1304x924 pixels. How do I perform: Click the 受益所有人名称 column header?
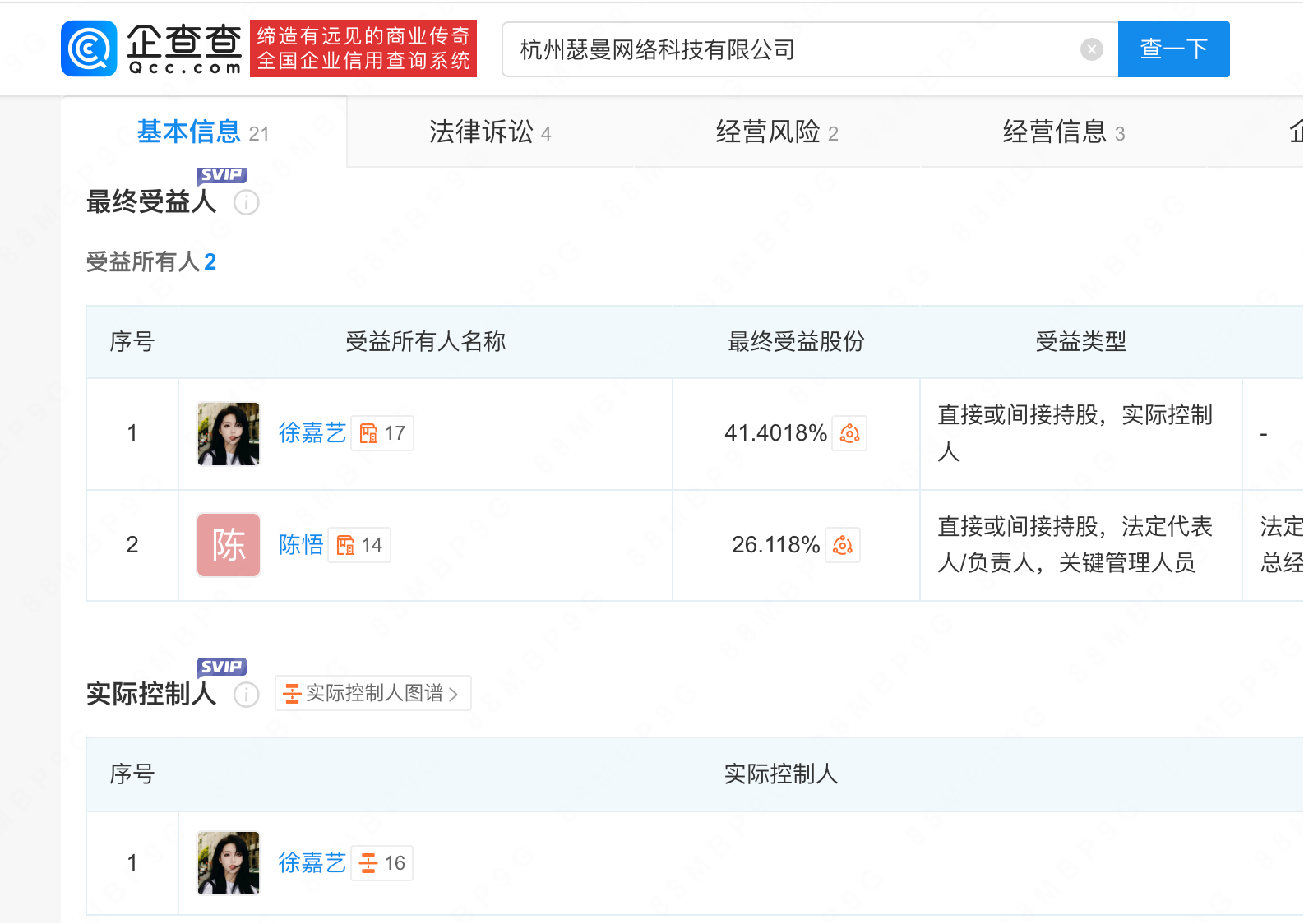(x=426, y=342)
